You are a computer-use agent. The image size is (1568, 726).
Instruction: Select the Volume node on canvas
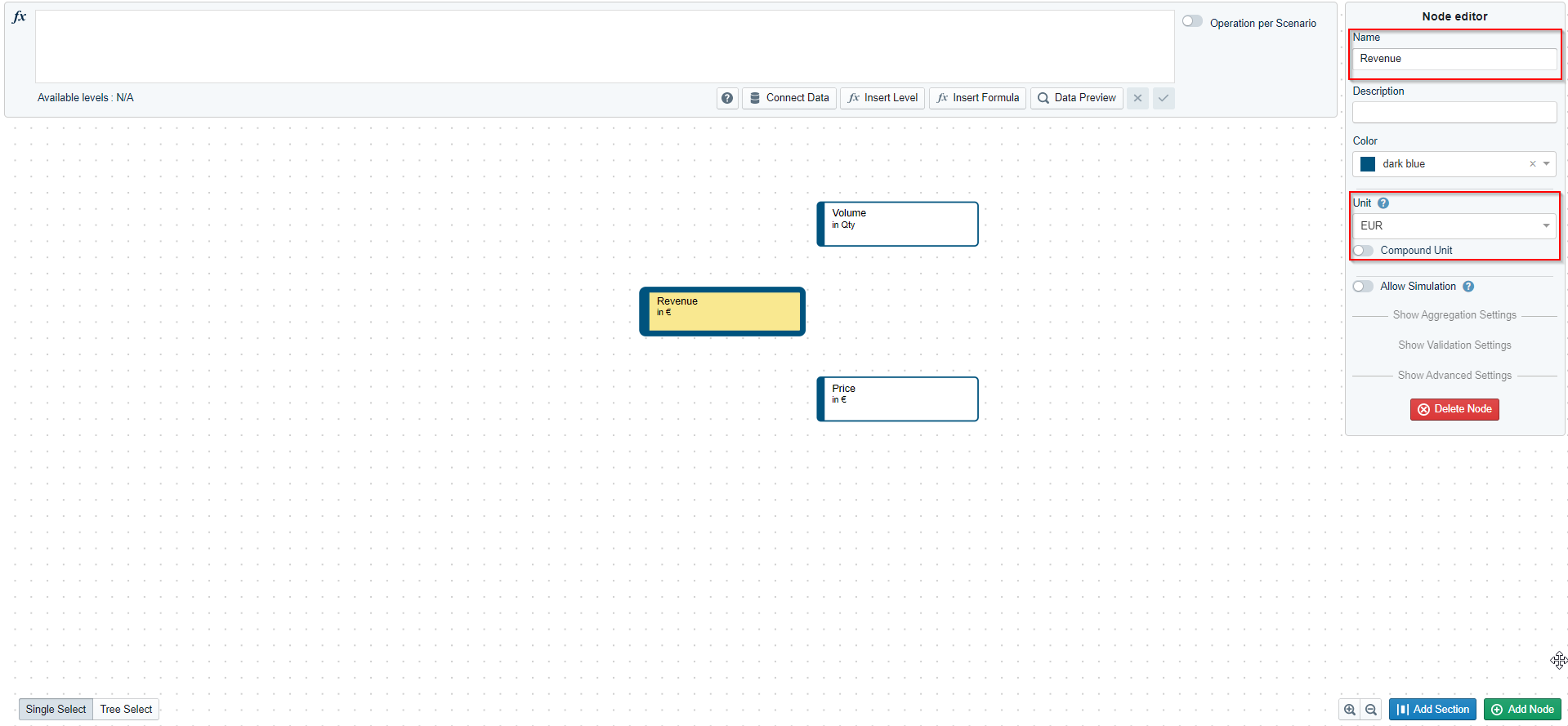(x=898, y=224)
